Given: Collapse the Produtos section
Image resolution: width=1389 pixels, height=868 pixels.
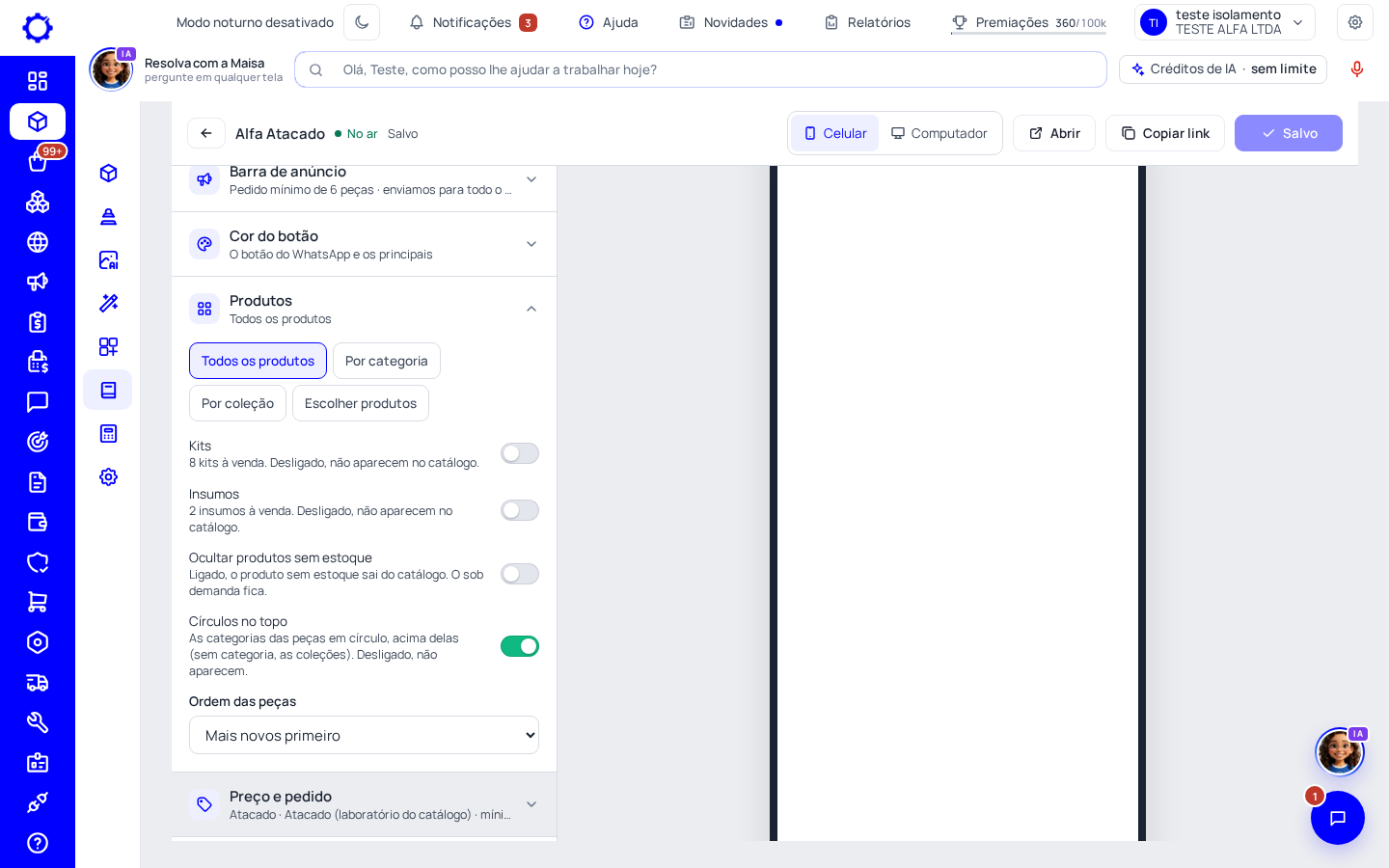Looking at the screenshot, I should [364, 309].
